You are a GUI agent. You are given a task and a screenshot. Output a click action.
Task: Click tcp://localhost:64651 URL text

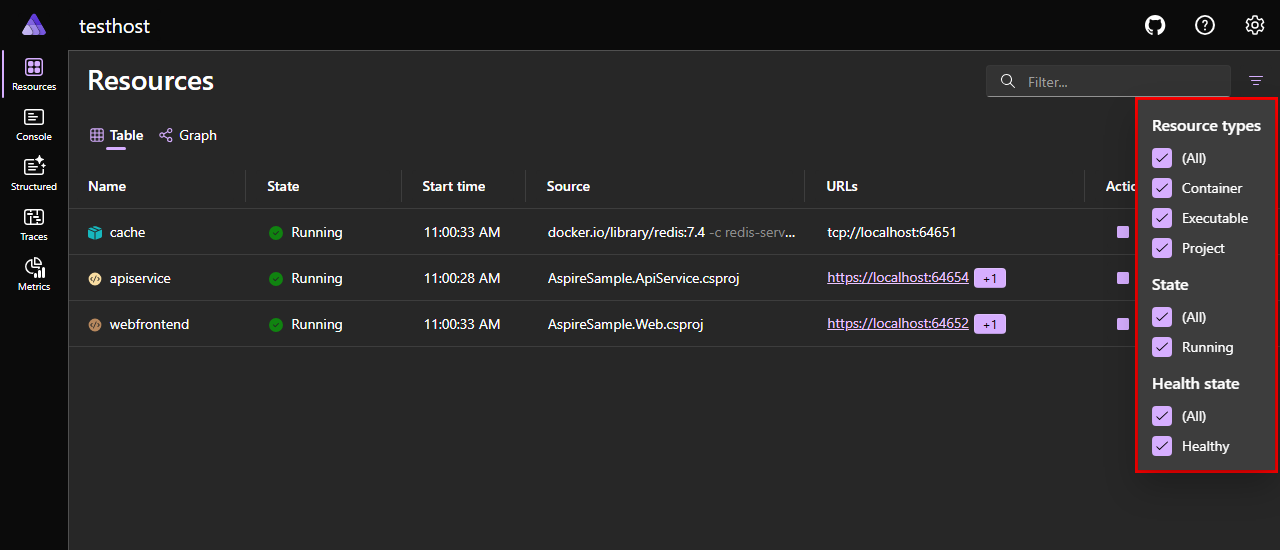tap(892, 232)
